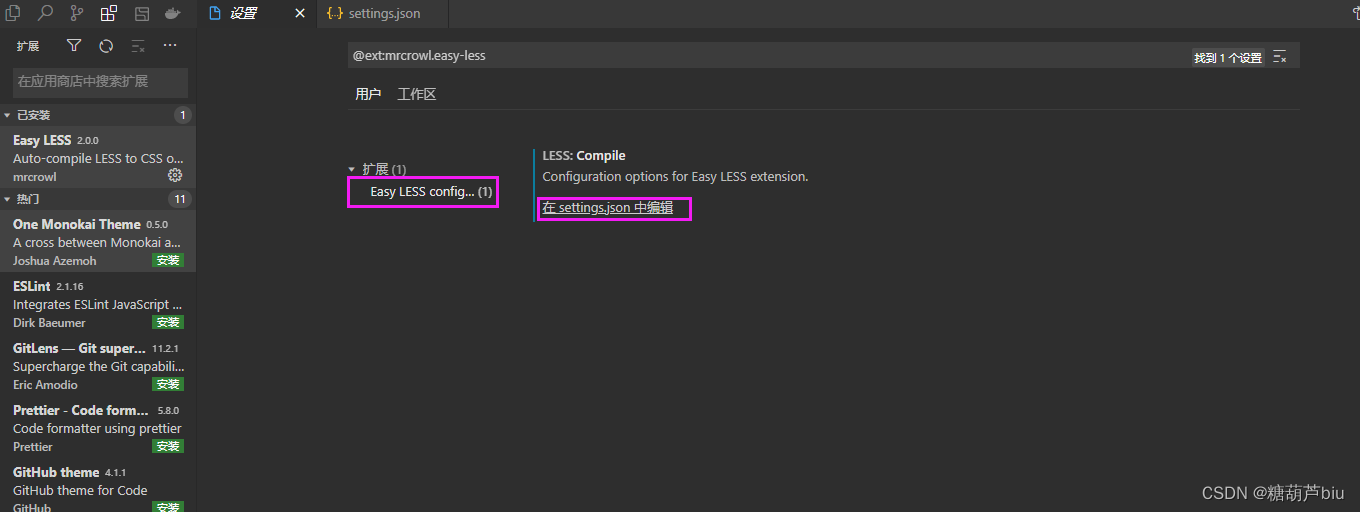This screenshot has height=512, width=1360.
Task: Open the GitHub theme extension entry
Action: 98,486
